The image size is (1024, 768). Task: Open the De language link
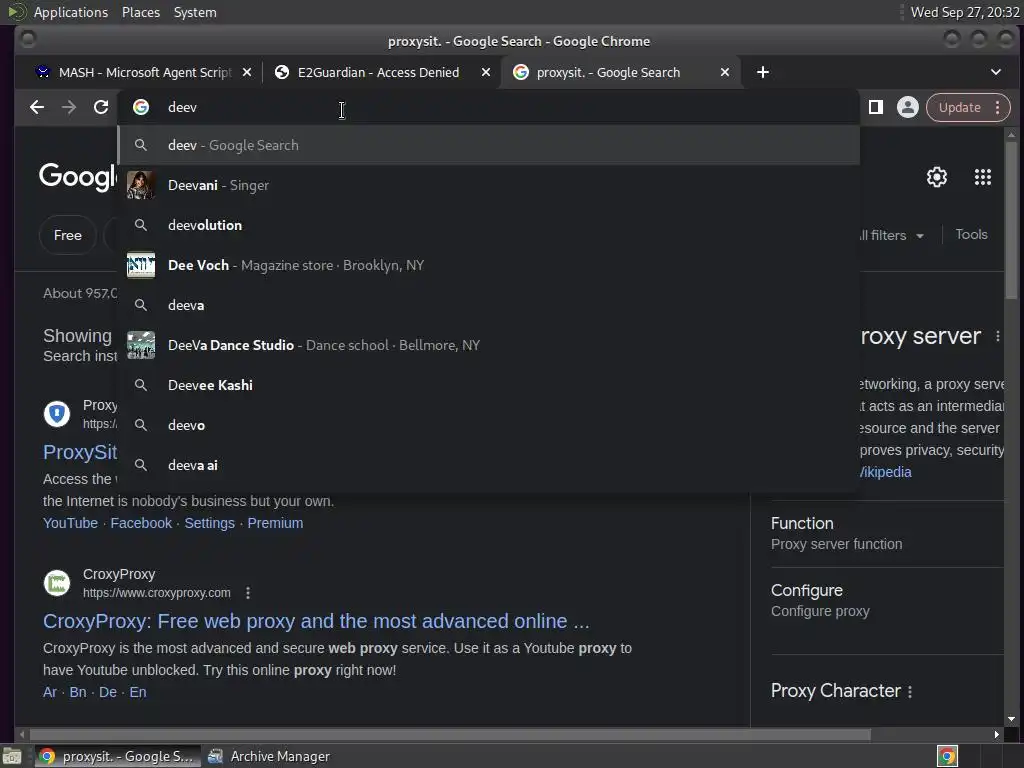pos(108,692)
